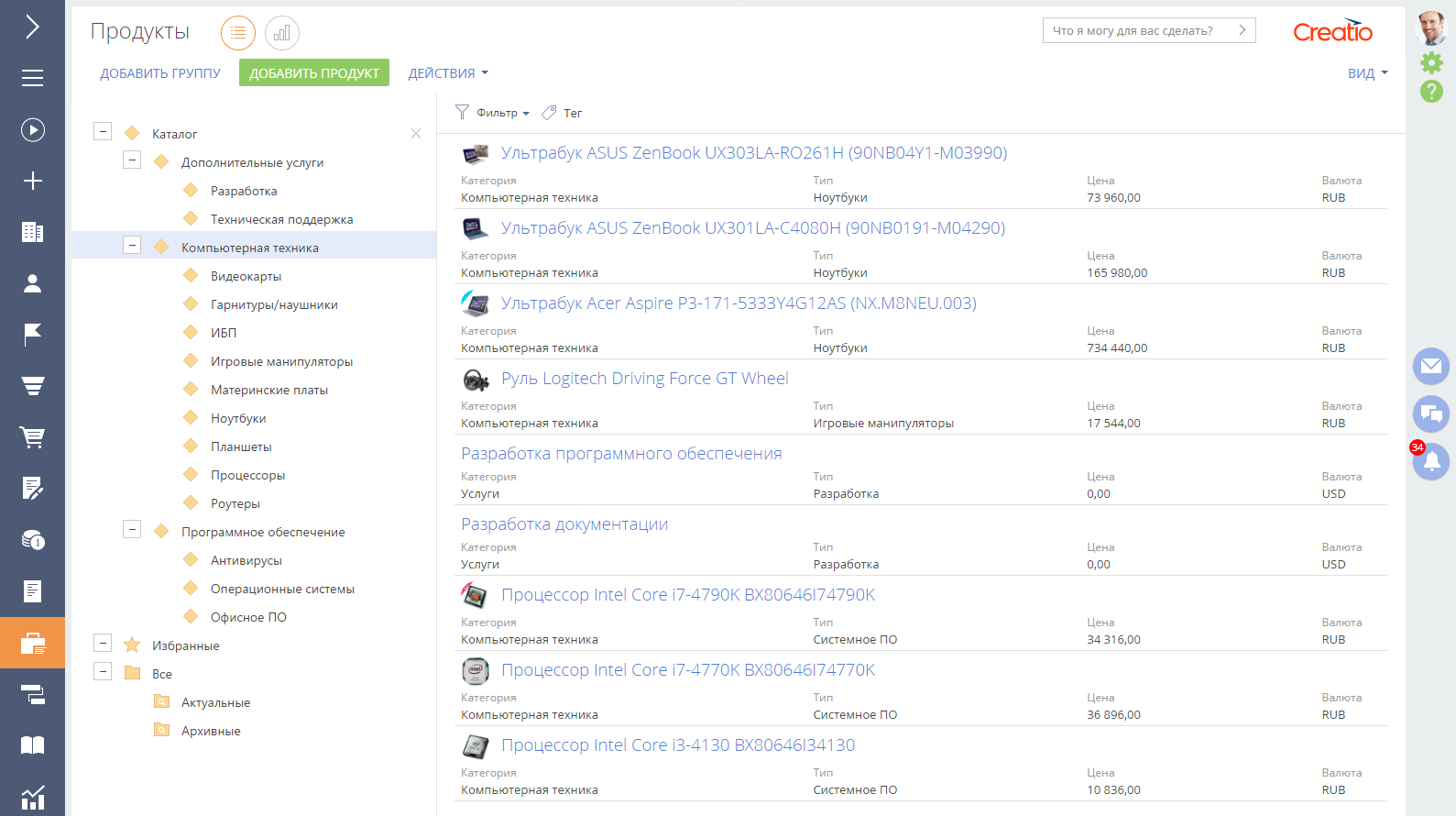Click the Creatio logo
The image size is (1456, 816).
pos(1332,30)
